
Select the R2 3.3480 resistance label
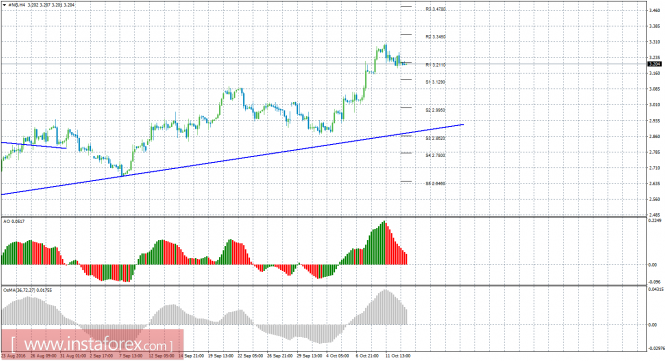(436, 37)
